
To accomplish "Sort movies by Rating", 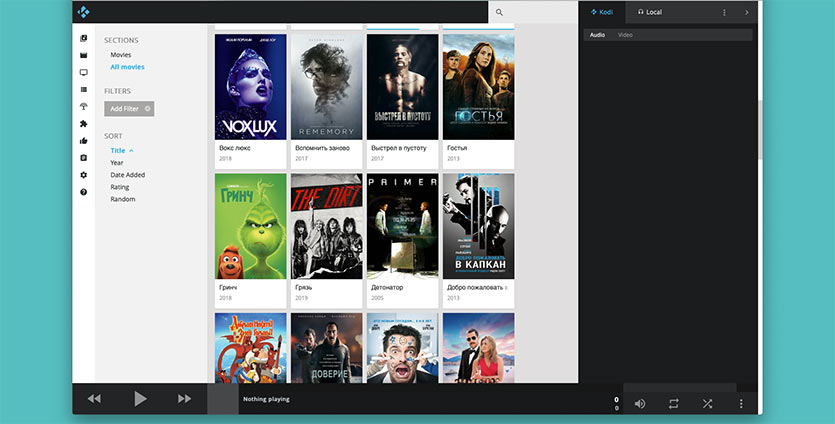I will [120, 187].
